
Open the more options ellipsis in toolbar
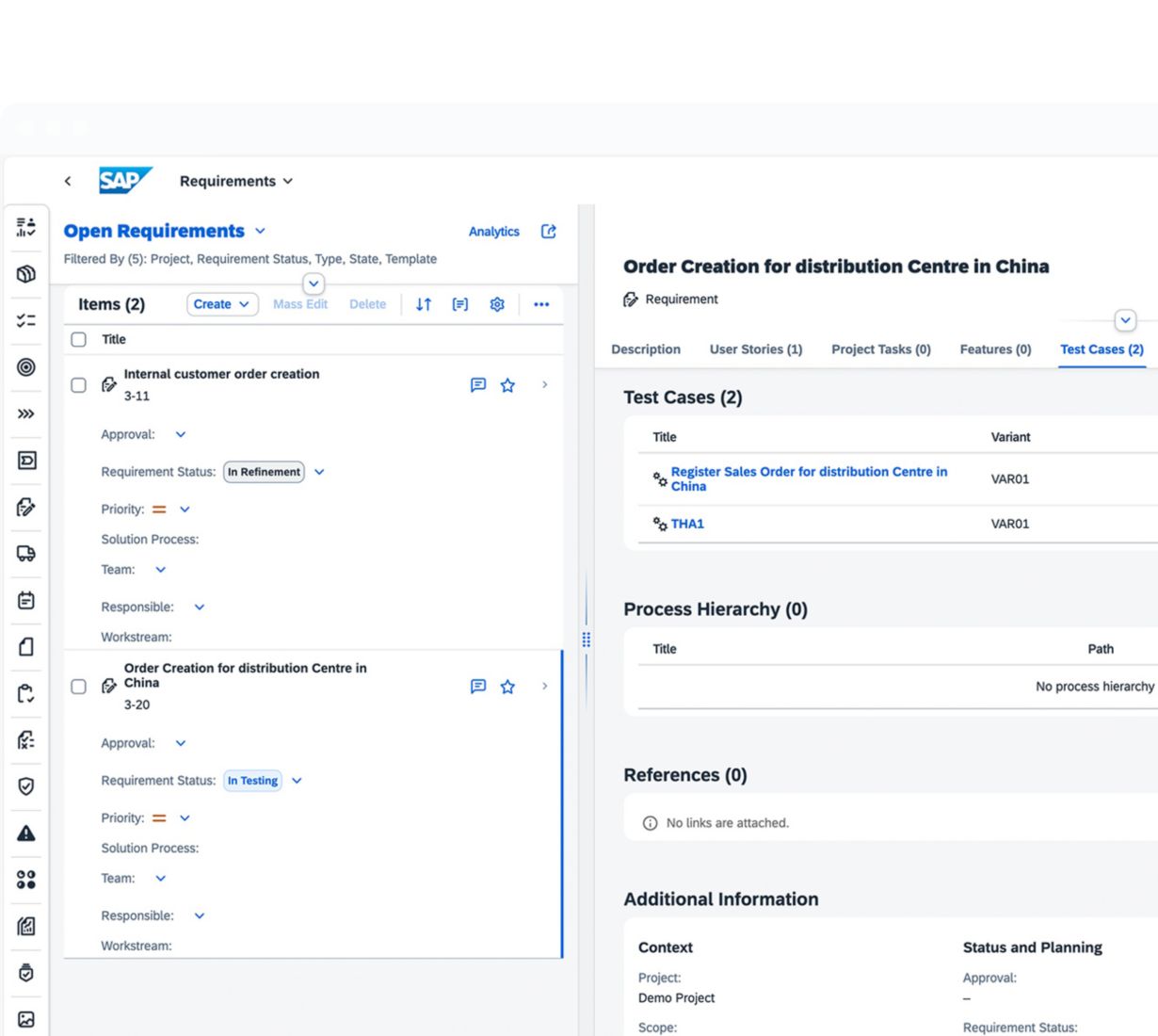[541, 304]
